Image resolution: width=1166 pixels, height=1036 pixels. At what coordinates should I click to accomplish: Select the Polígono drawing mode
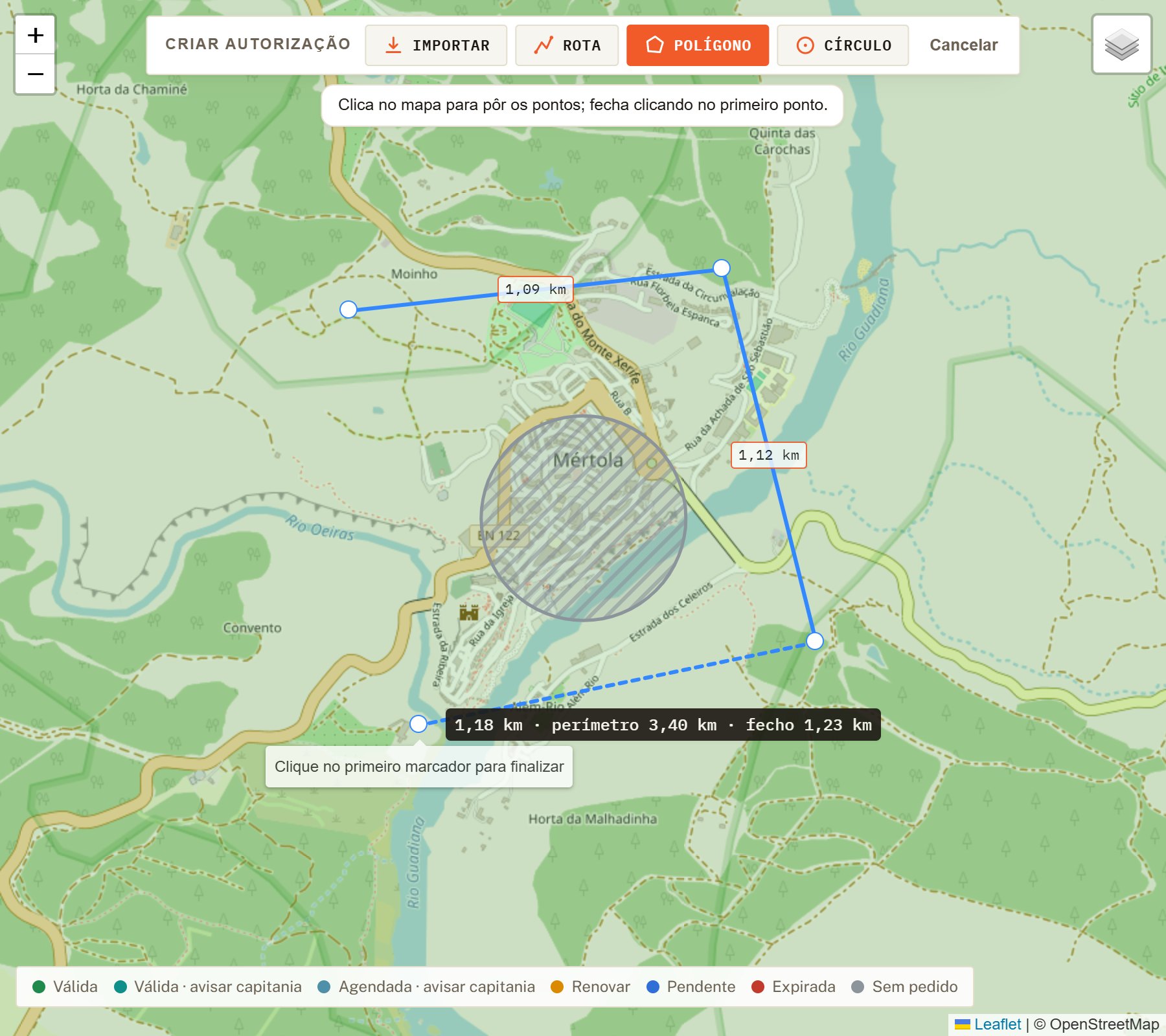(698, 45)
